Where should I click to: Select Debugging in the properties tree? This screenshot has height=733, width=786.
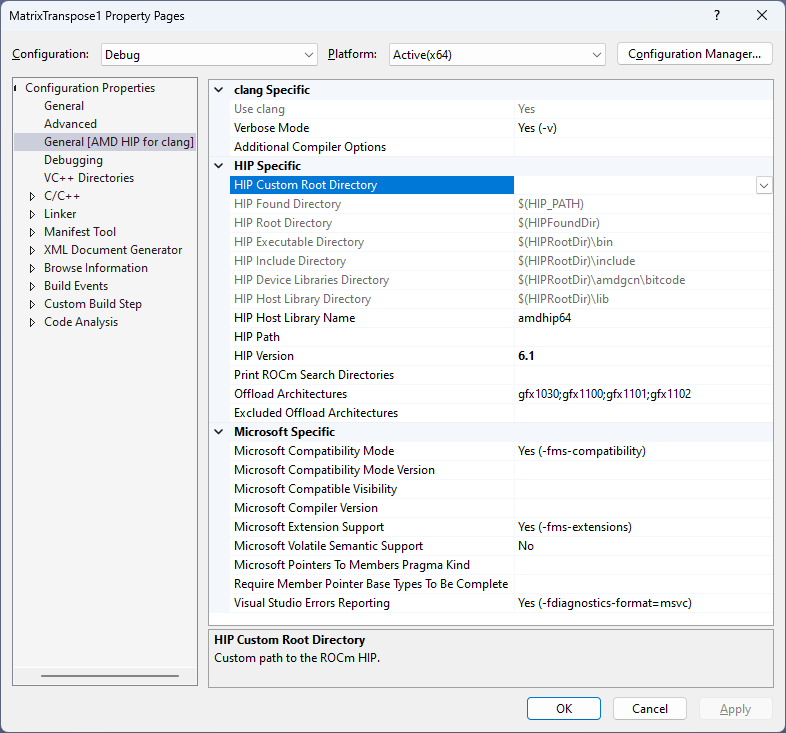tap(73, 160)
